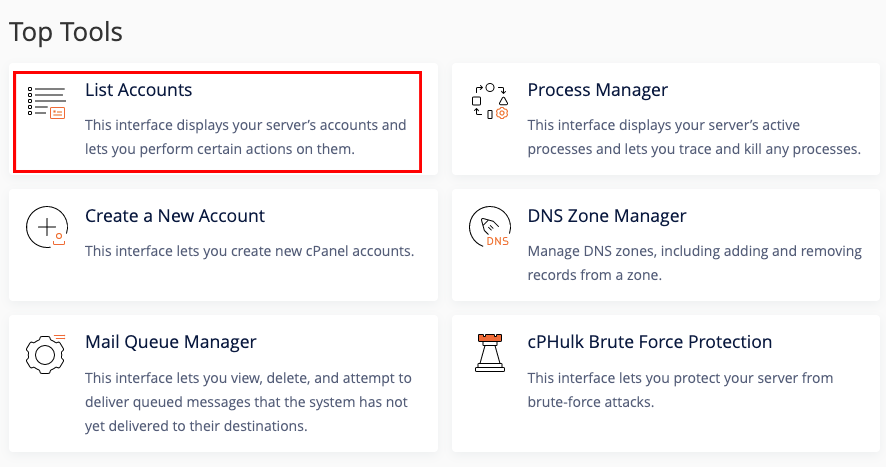Click the Manage DNS zones description text
The height and width of the screenshot is (467, 886).
[x=694, y=263]
